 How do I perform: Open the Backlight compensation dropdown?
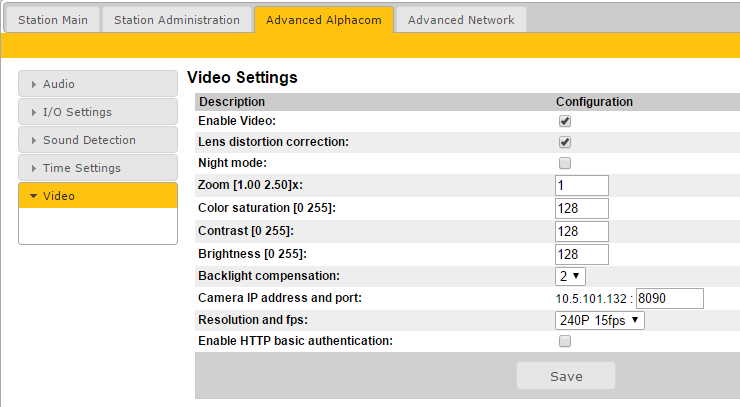(x=571, y=275)
